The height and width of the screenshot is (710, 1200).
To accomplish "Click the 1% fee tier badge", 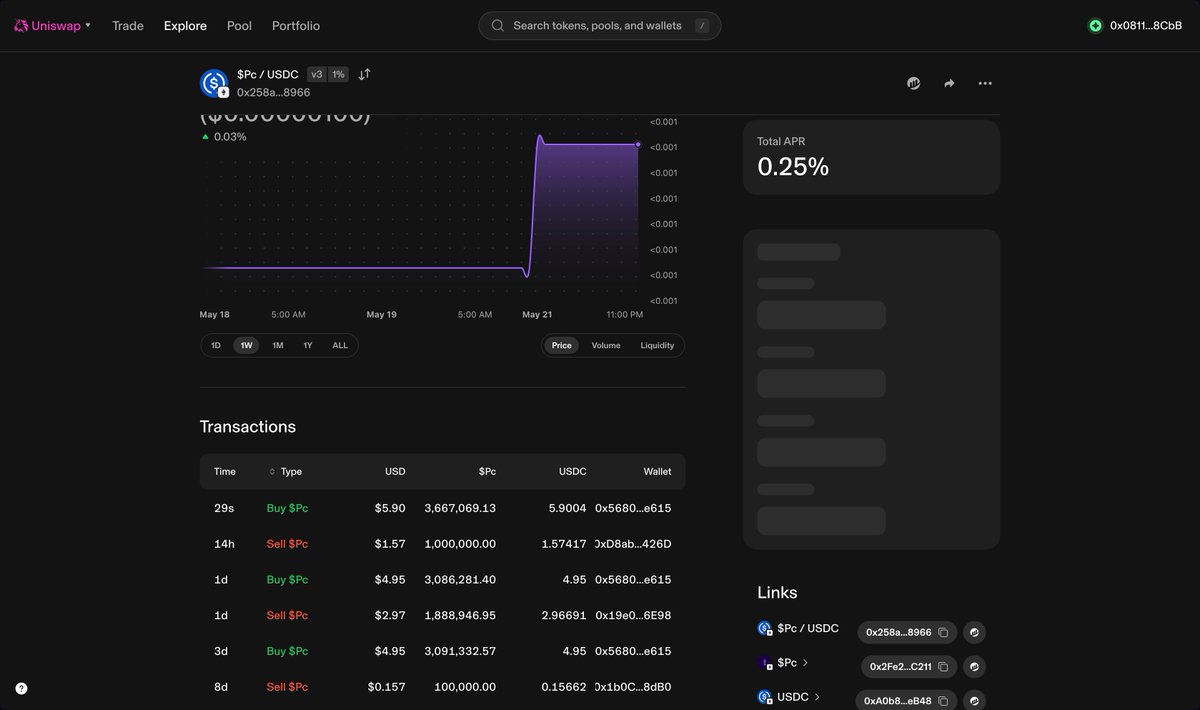I will pyautogui.click(x=338, y=74).
